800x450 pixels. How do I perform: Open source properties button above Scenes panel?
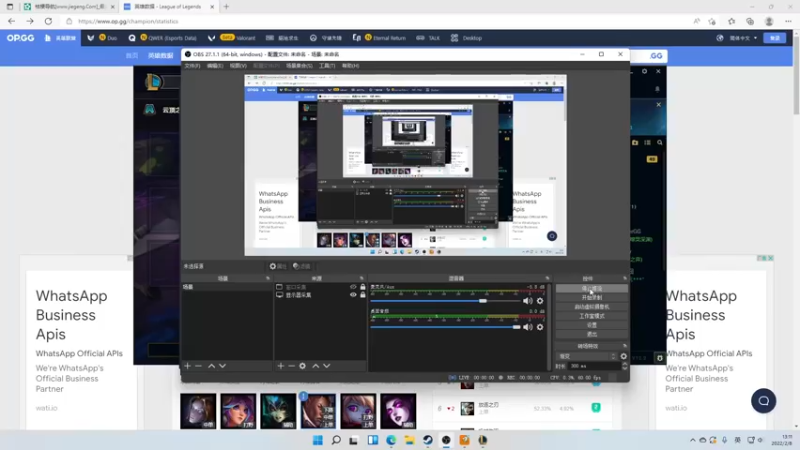tap(278, 266)
